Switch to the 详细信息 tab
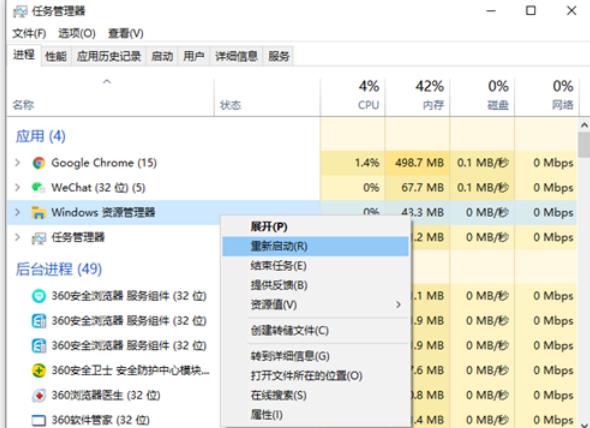The height and width of the screenshot is (428, 590). click(236, 56)
